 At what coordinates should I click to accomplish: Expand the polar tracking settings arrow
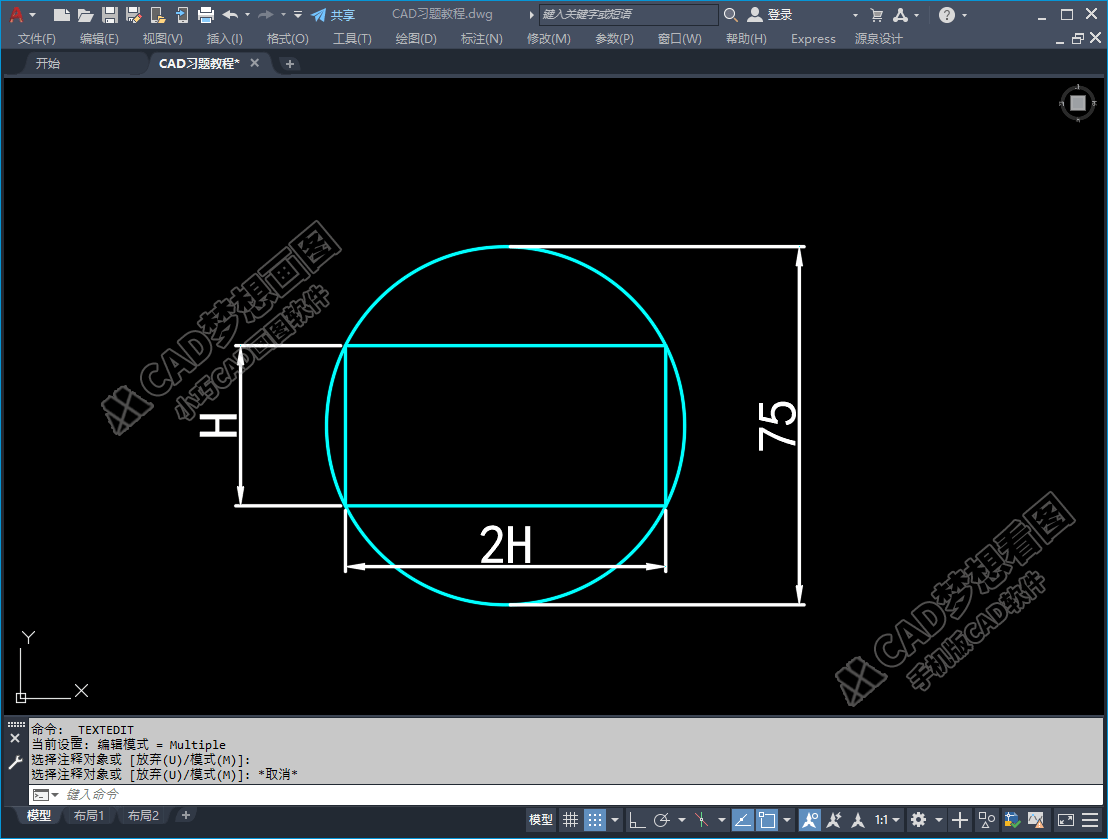(x=681, y=820)
